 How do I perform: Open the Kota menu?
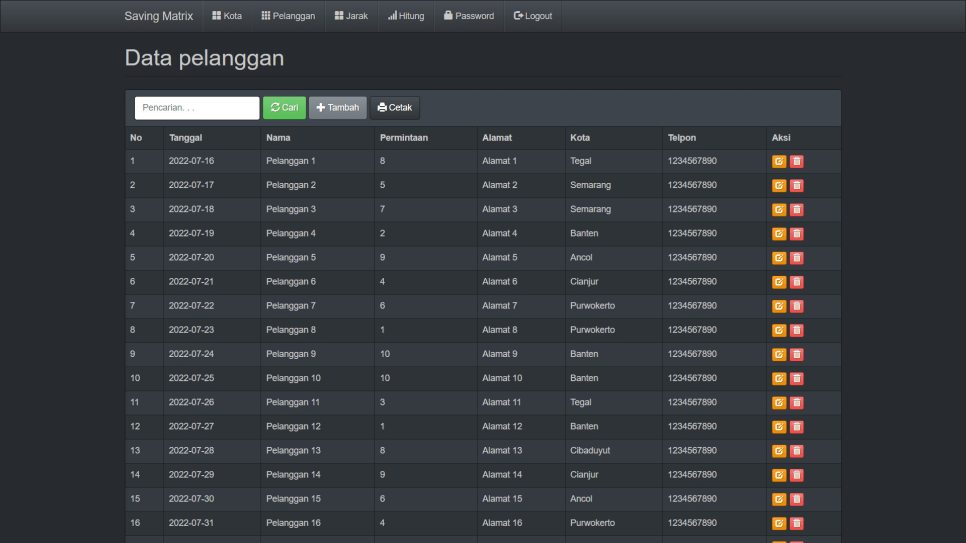click(x=227, y=16)
